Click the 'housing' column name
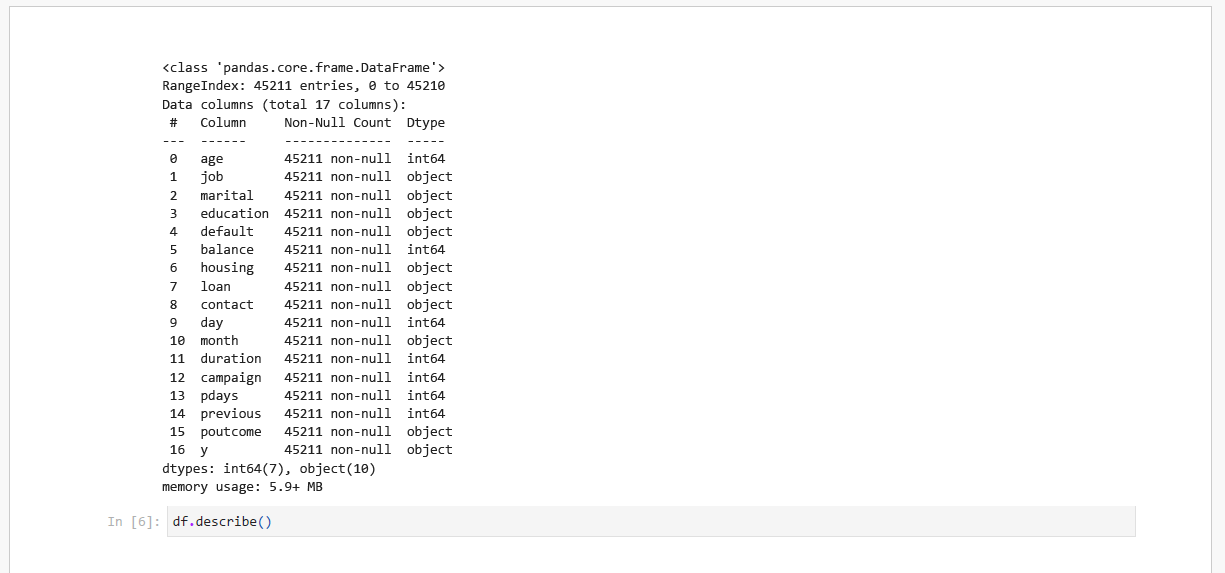 point(226,268)
